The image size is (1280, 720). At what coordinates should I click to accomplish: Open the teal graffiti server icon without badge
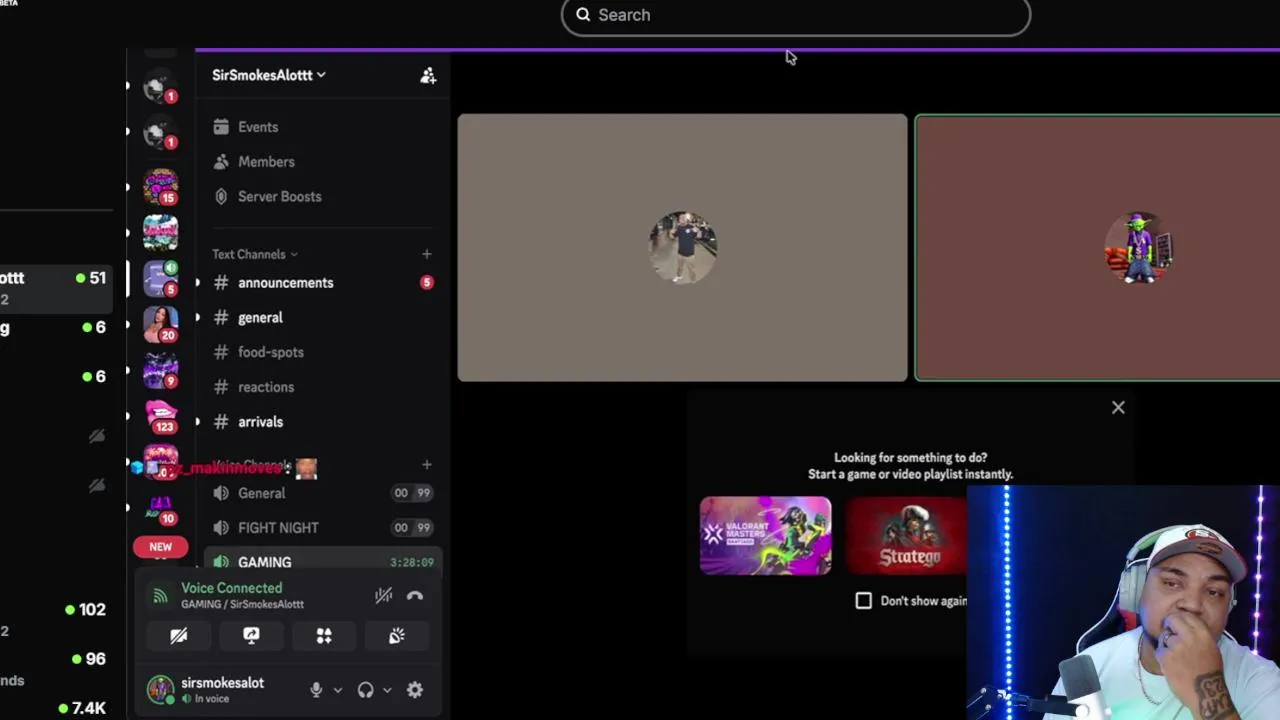pyautogui.click(x=160, y=232)
